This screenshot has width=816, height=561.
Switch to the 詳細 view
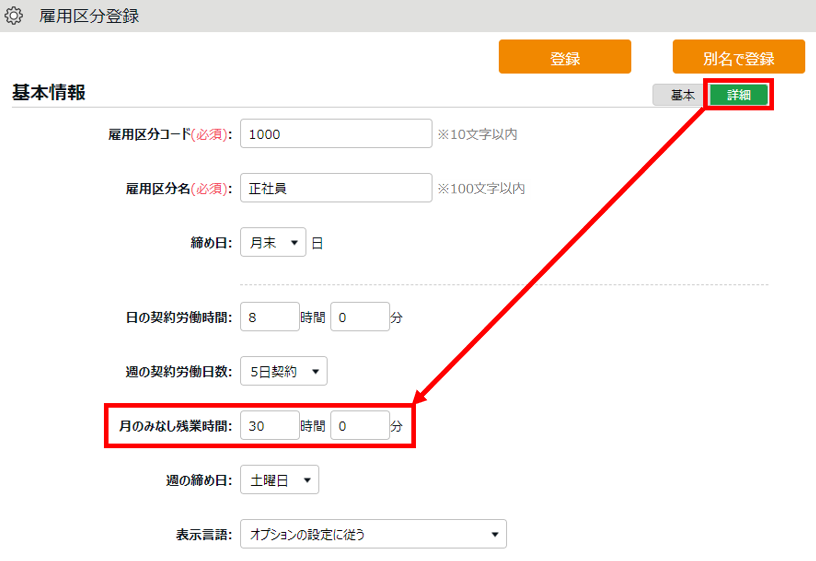click(739, 95)
